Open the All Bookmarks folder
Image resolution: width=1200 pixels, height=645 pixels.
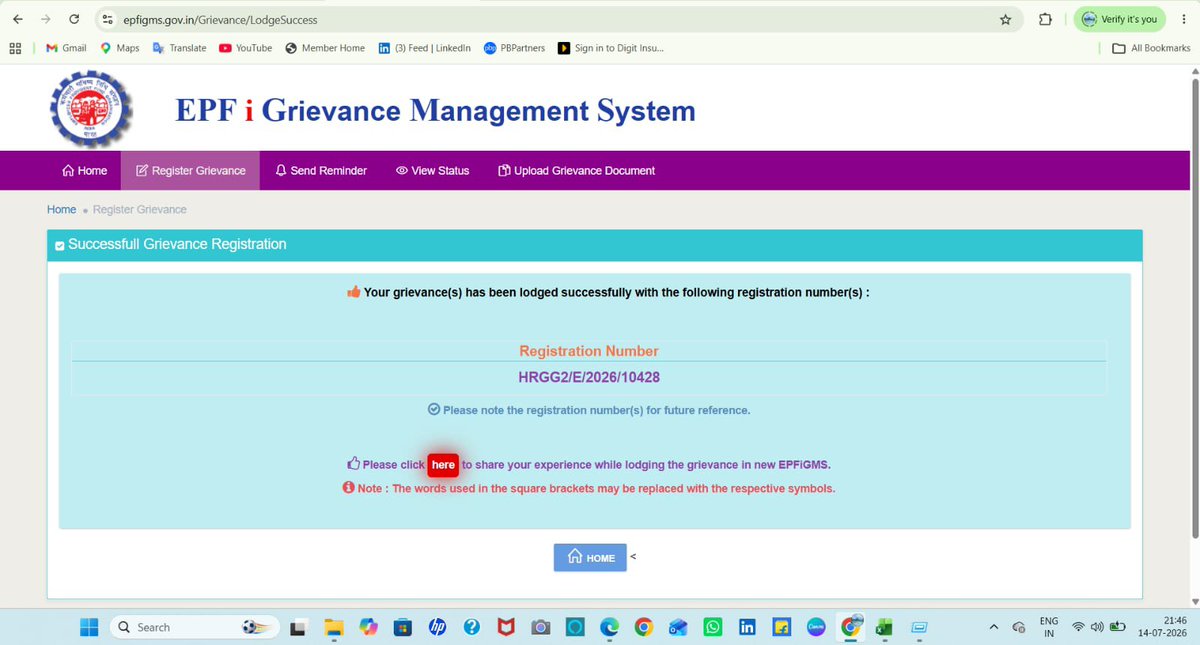(1151, 47)
